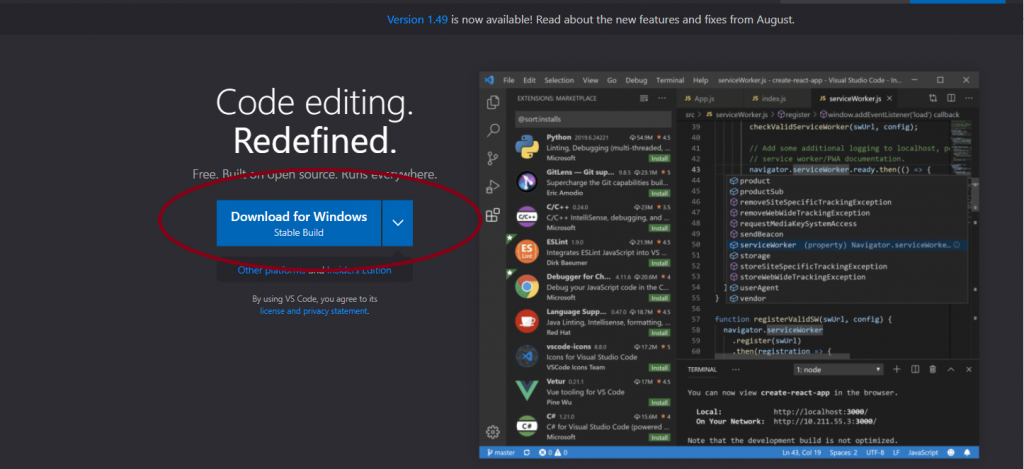The width and height of the screenshot is (1024, 469).
Task: Click the VS Code logo in title bar
Action: [x=489, y=80]
